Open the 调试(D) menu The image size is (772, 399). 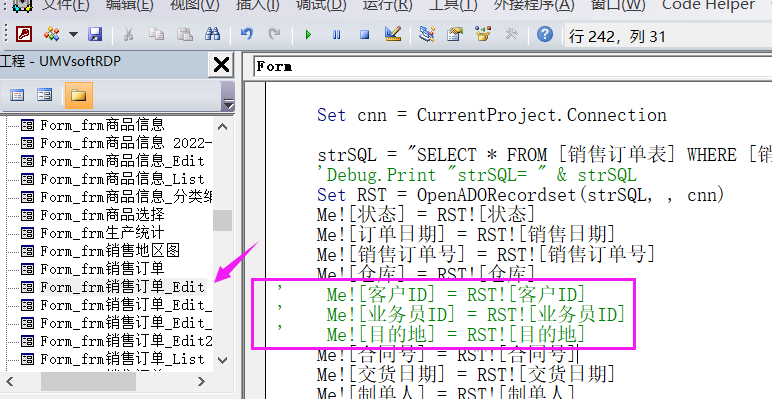[x=322, y=5]
